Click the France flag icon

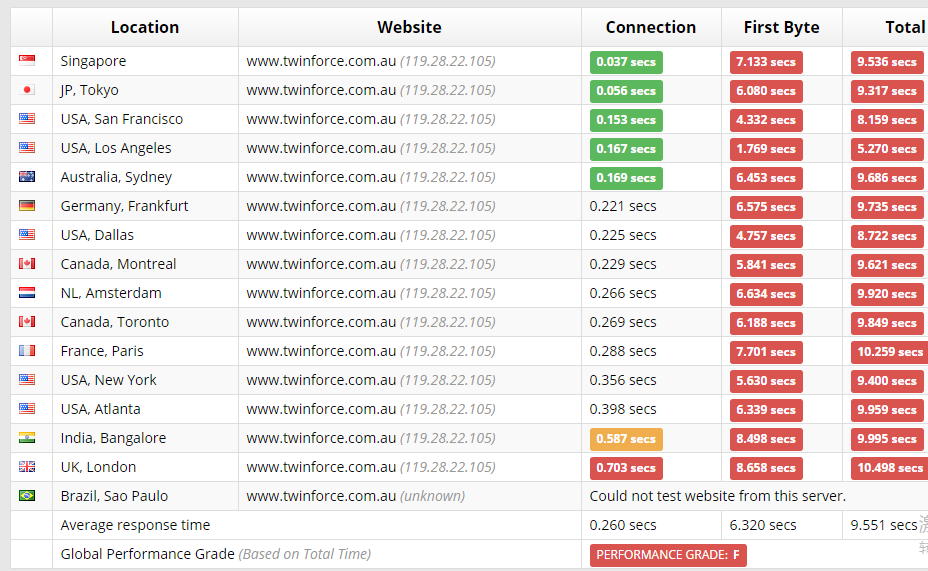click(x=27, y=350)
